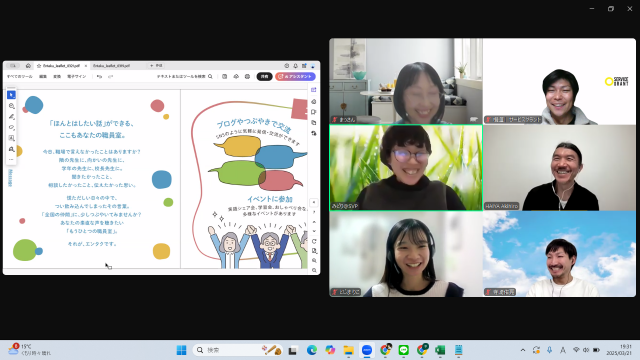
Task: Select the arrow selection tool in Acrobat
Action: click(x=11, y=95)
